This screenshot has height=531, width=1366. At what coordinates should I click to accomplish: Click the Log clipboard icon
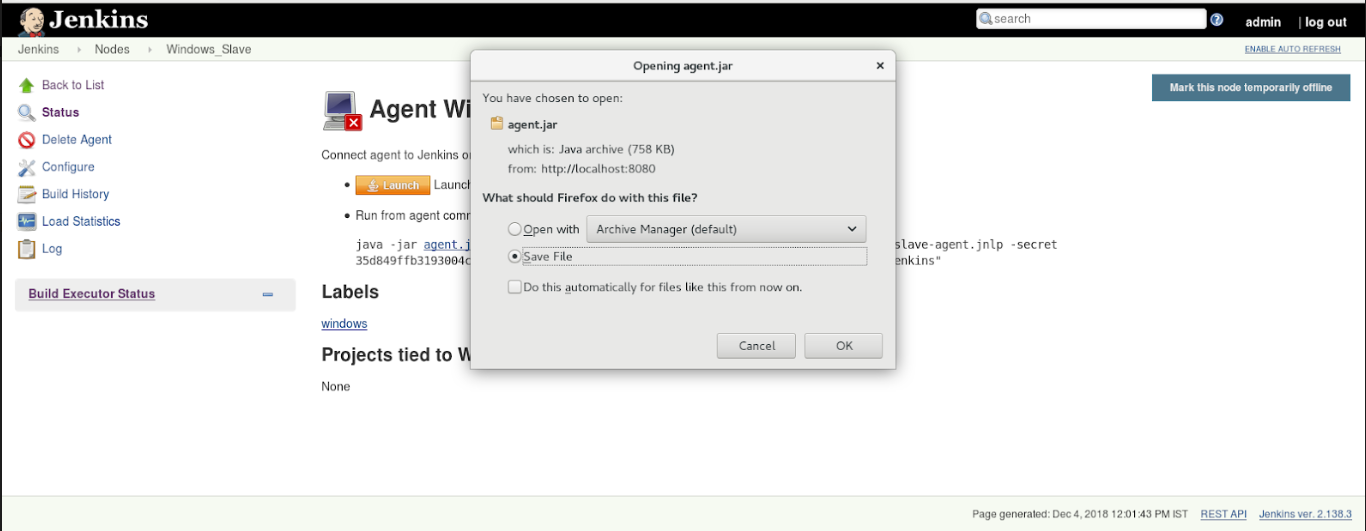pos(26,248)
